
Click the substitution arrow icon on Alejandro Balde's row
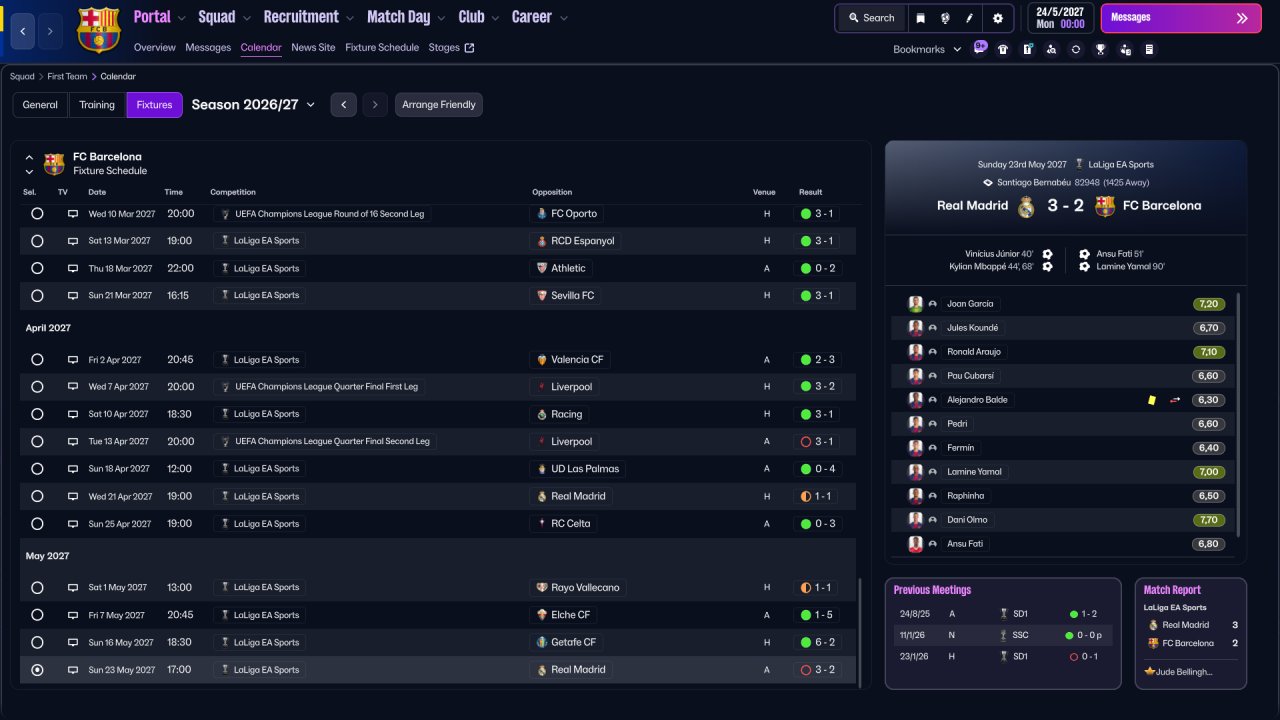(x=1175, y=400)
